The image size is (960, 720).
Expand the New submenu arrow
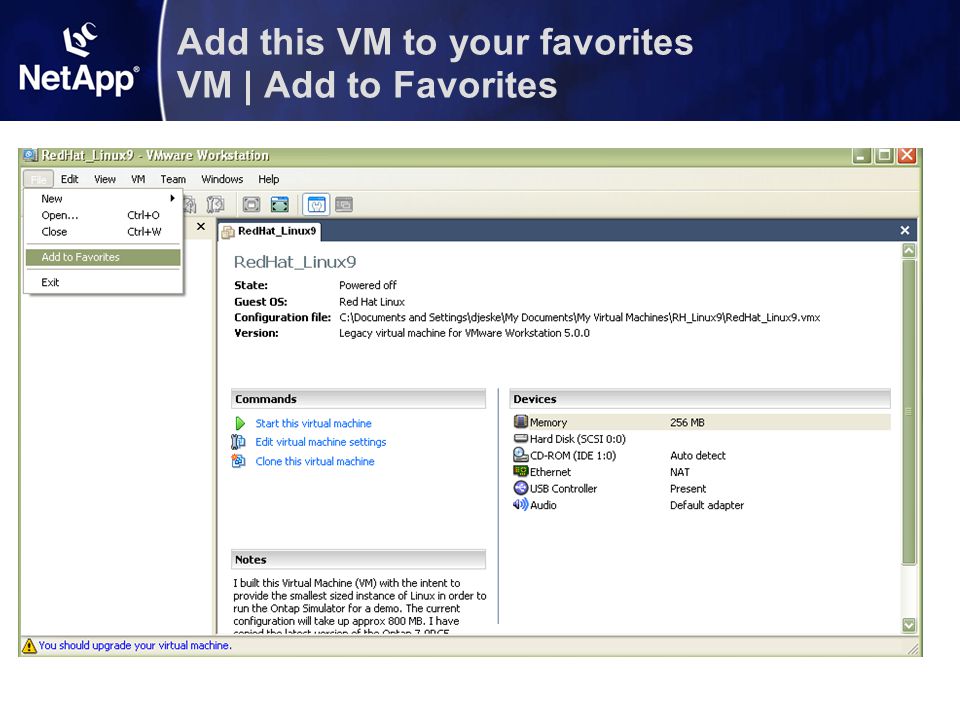click(173, 198)
